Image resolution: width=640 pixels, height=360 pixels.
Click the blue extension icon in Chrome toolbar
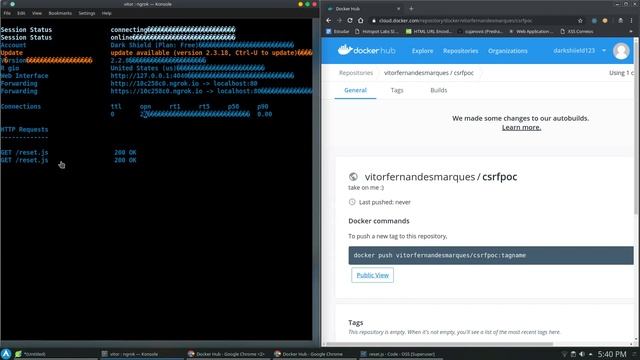(594, 20)
